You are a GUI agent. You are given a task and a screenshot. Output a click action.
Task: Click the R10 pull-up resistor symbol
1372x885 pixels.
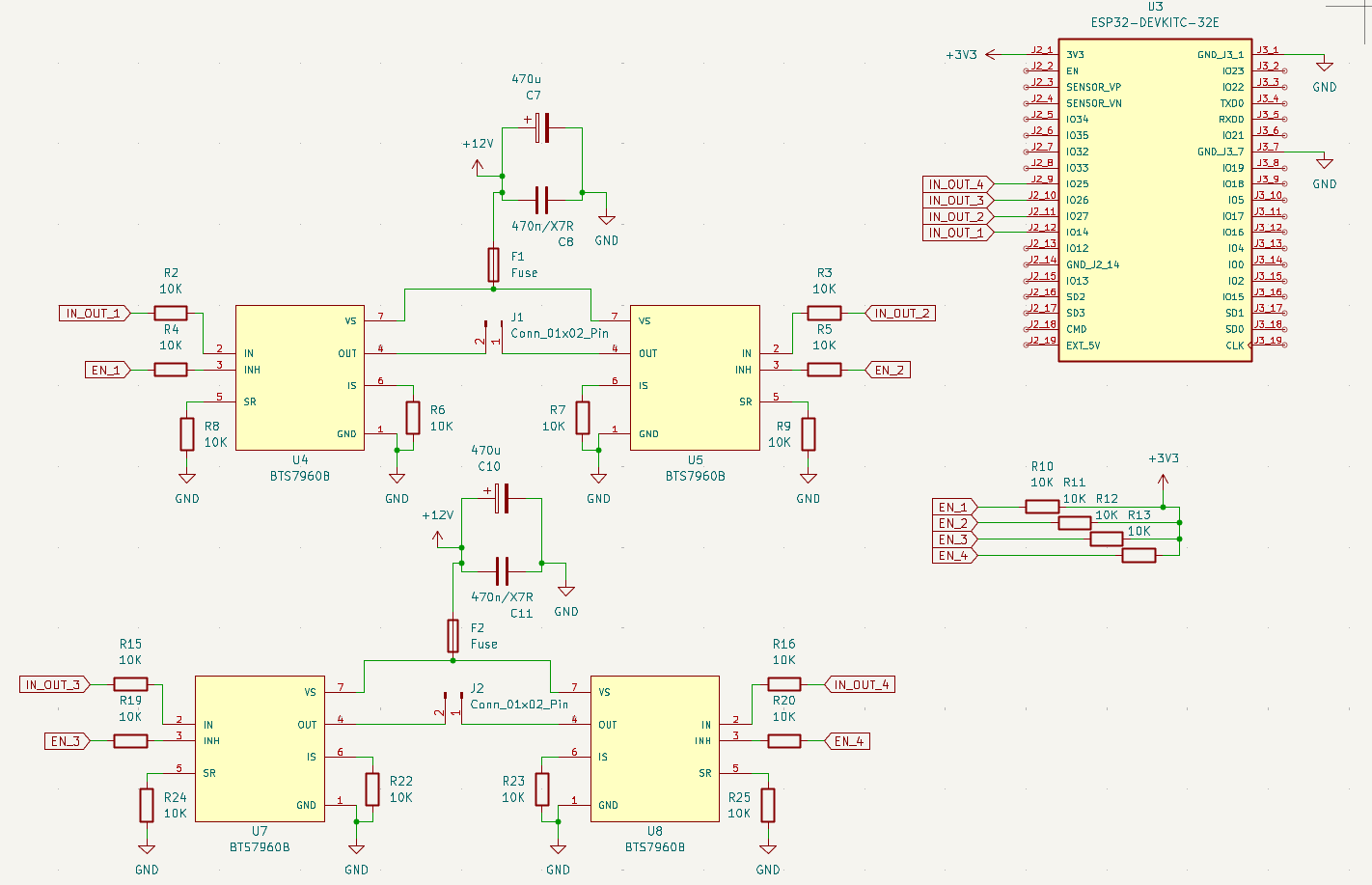pyautogui.click(x=1042, y=507)
